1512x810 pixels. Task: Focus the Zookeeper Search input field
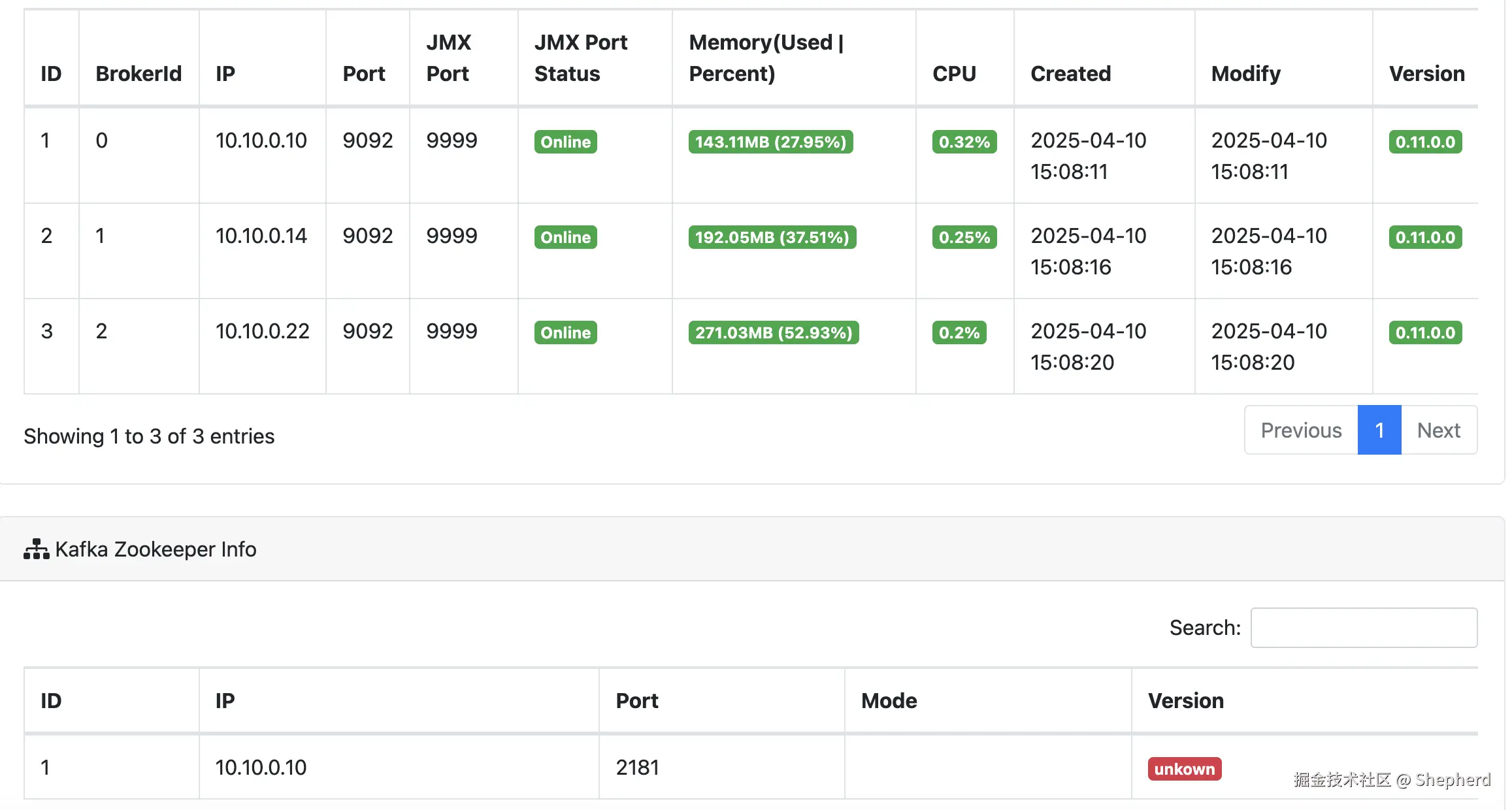(1363, 628)
